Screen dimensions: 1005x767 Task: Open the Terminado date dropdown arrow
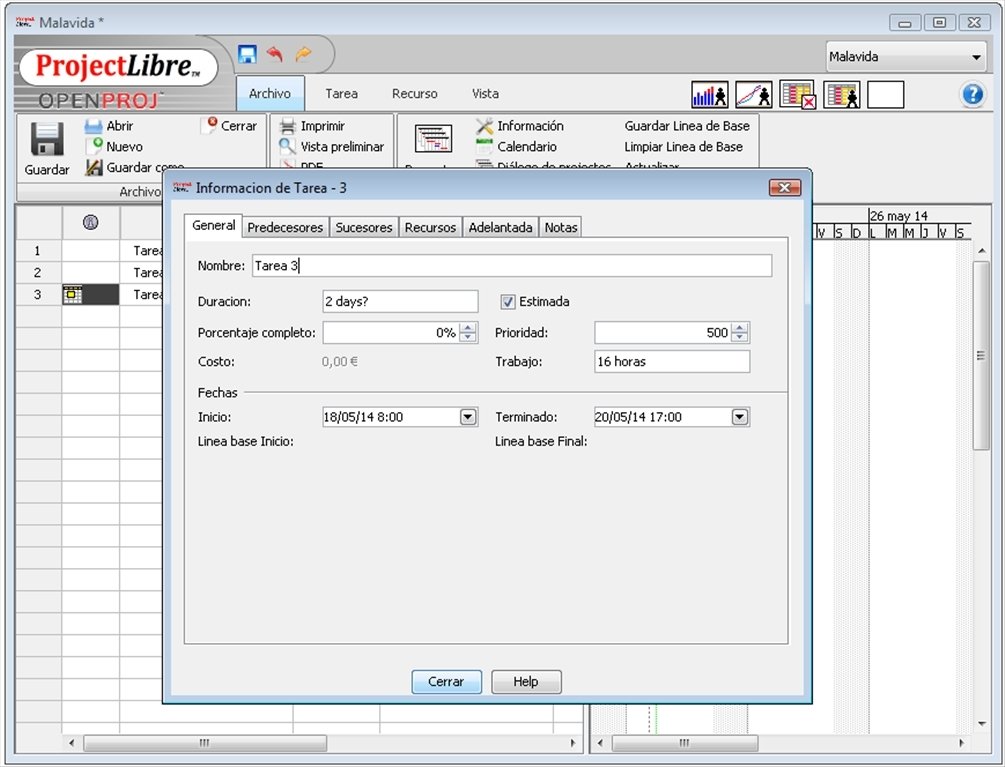coord(740,417)
